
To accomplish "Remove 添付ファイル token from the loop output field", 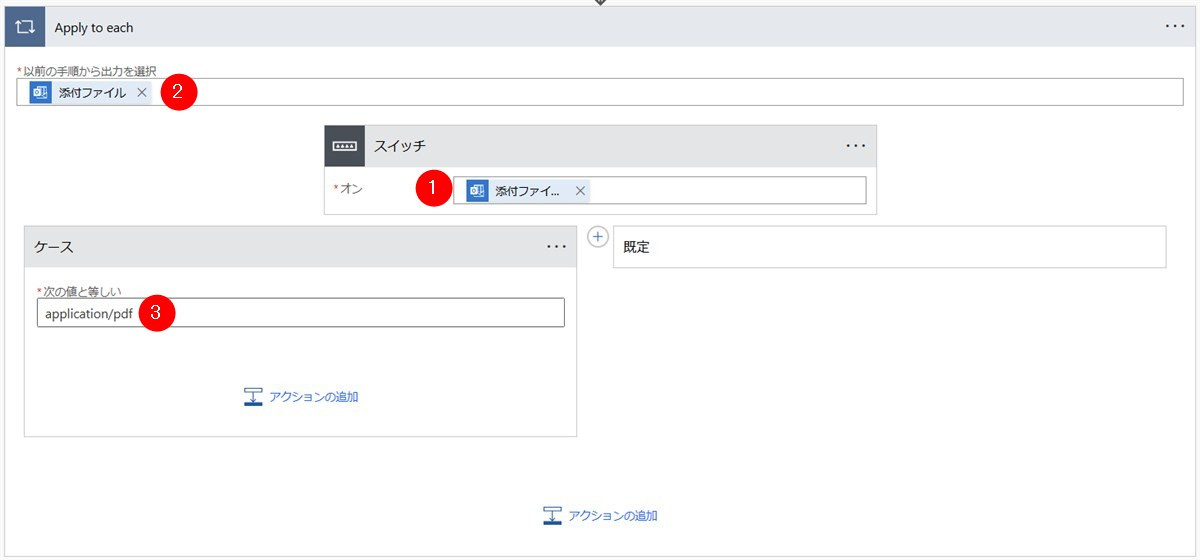I will 142,92.
